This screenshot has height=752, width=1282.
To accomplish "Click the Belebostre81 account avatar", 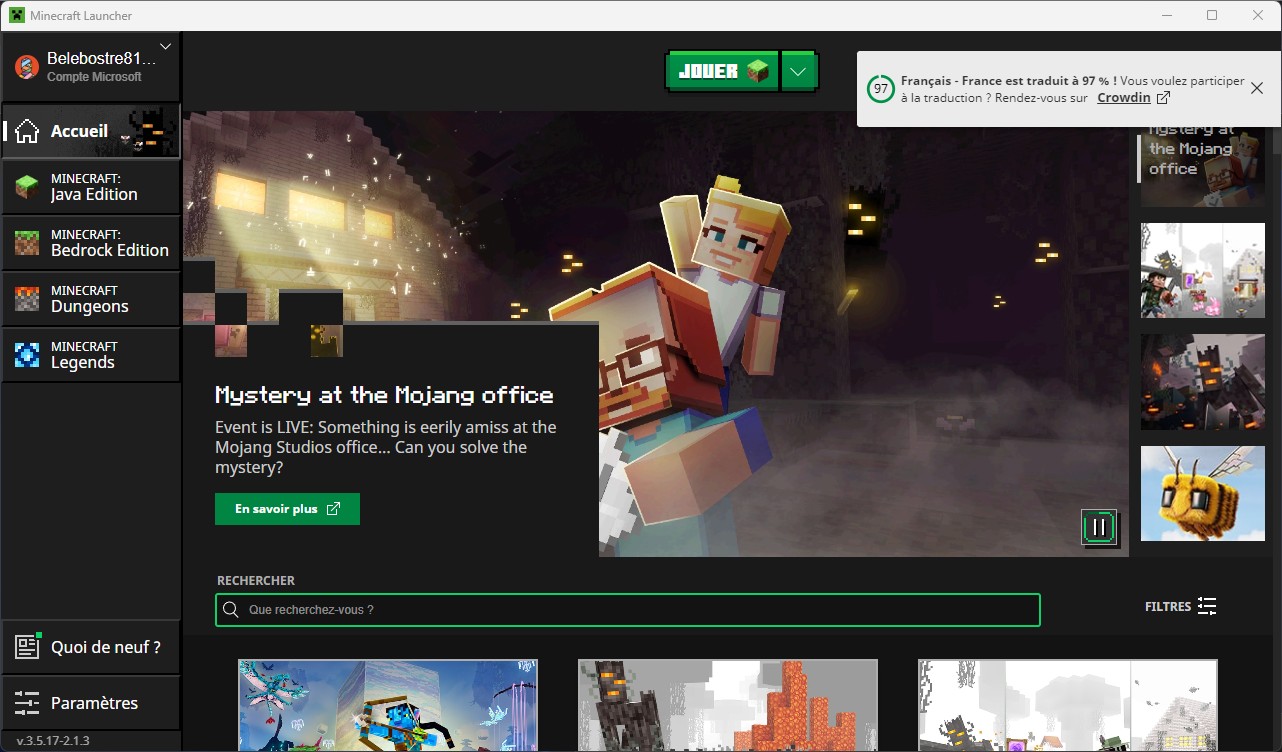I will coord(24,66).
